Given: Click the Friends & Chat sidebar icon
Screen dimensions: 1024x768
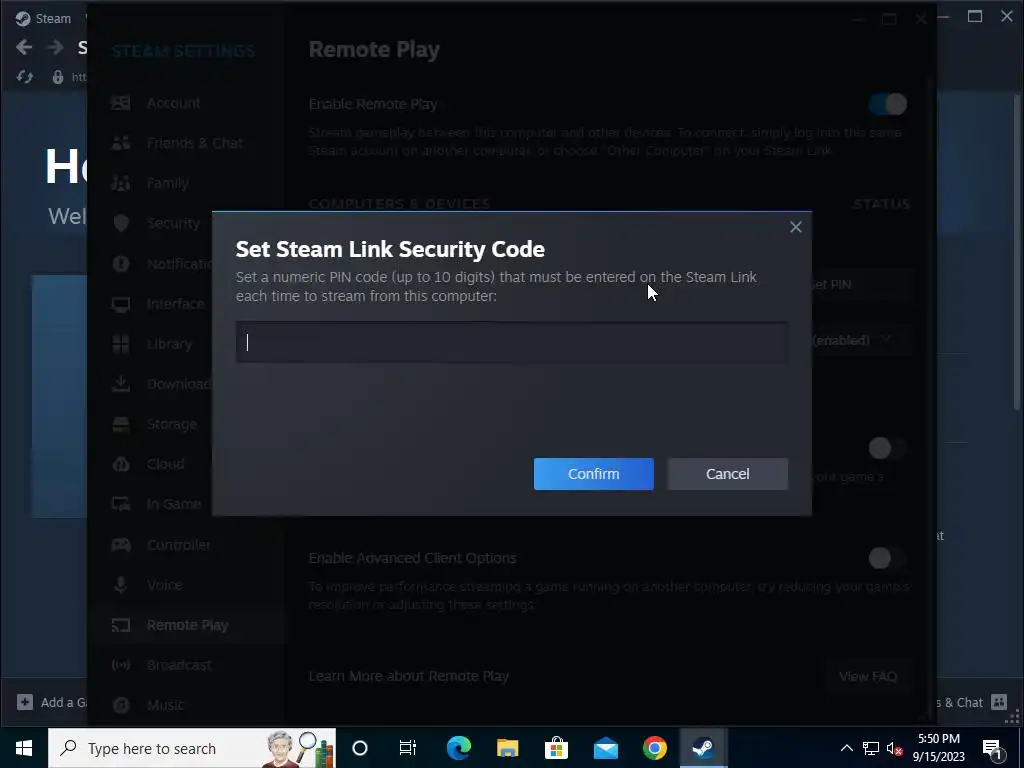Looking at the screenshot, I should [121, 142].
